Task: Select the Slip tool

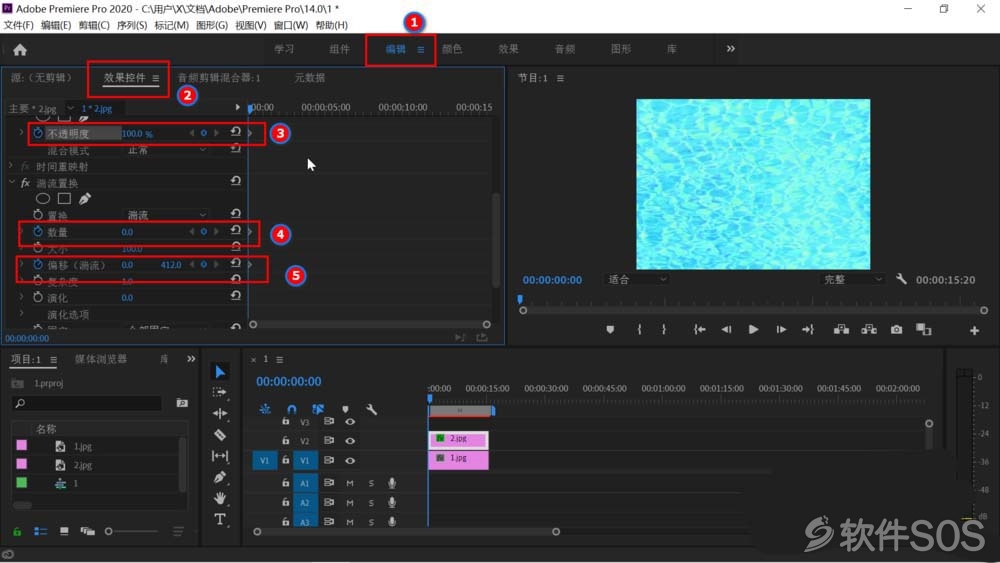Action: click(219, 455)
